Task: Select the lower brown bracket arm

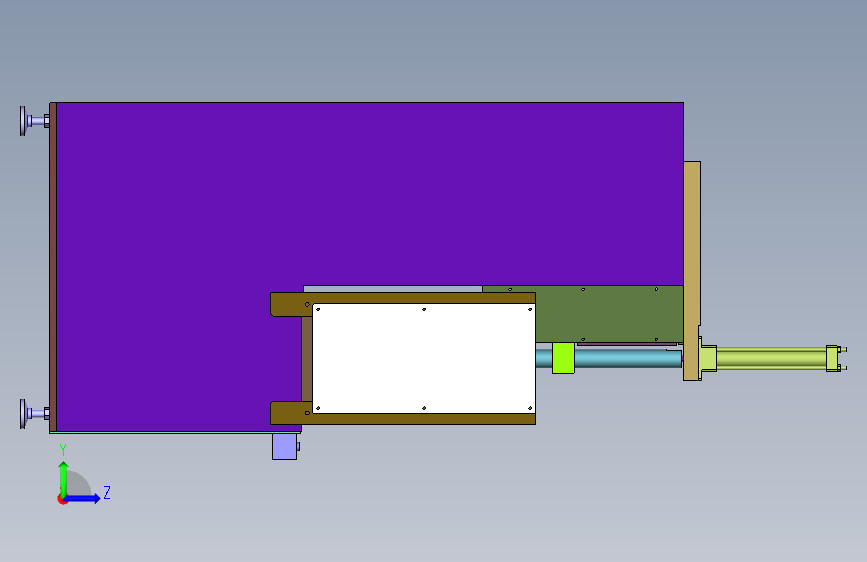Action: coord(403,418)
